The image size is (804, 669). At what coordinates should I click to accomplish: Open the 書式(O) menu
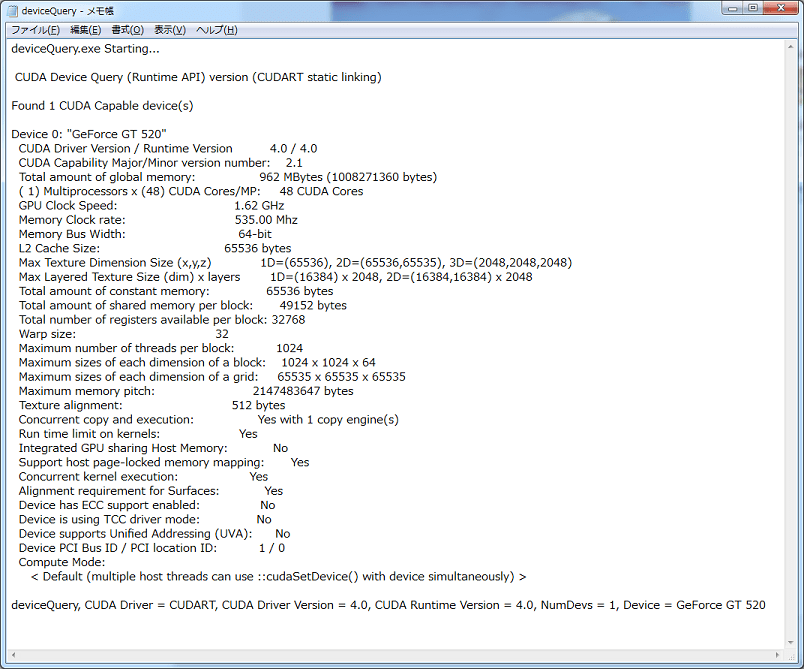(x=123, y=29)
